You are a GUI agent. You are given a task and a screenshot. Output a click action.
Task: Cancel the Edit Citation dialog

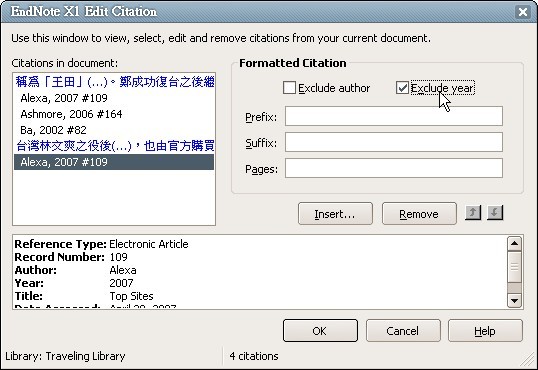tap(403, 331)
